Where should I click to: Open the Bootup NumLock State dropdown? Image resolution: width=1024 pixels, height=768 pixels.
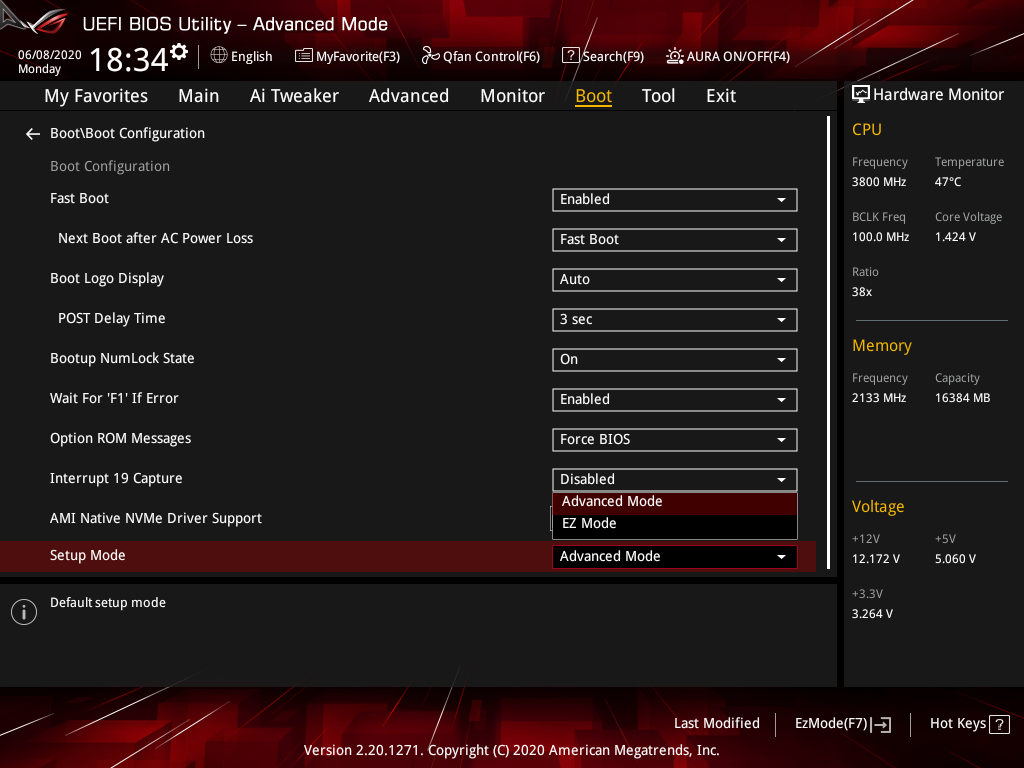(675, 360)
